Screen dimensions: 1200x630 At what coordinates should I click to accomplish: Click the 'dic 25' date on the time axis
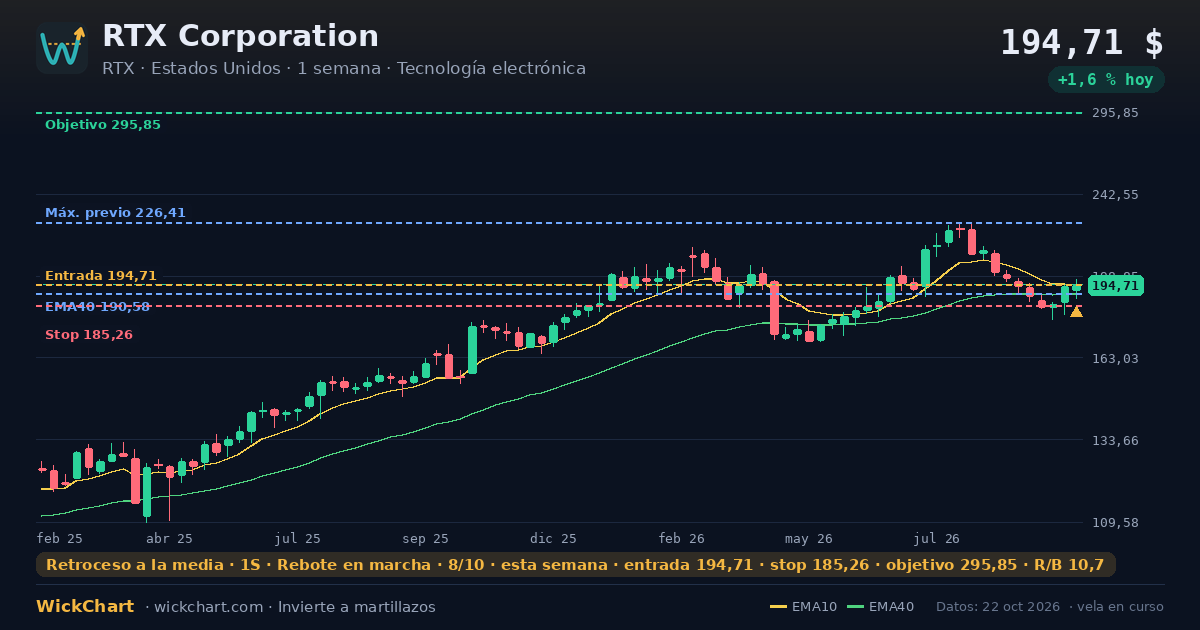pos(554,538)
